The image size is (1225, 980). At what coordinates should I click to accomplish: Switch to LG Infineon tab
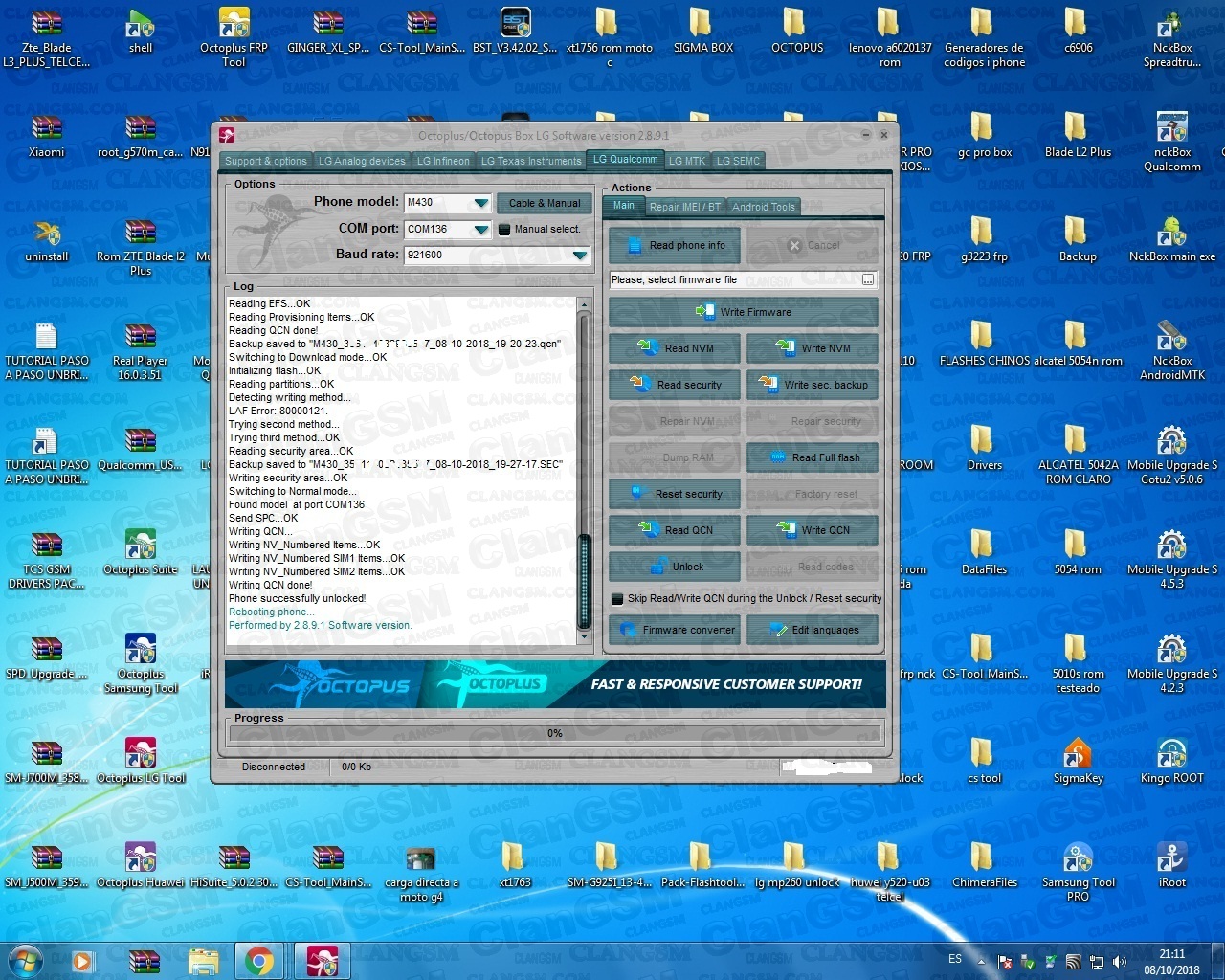[x=443, y=161]
